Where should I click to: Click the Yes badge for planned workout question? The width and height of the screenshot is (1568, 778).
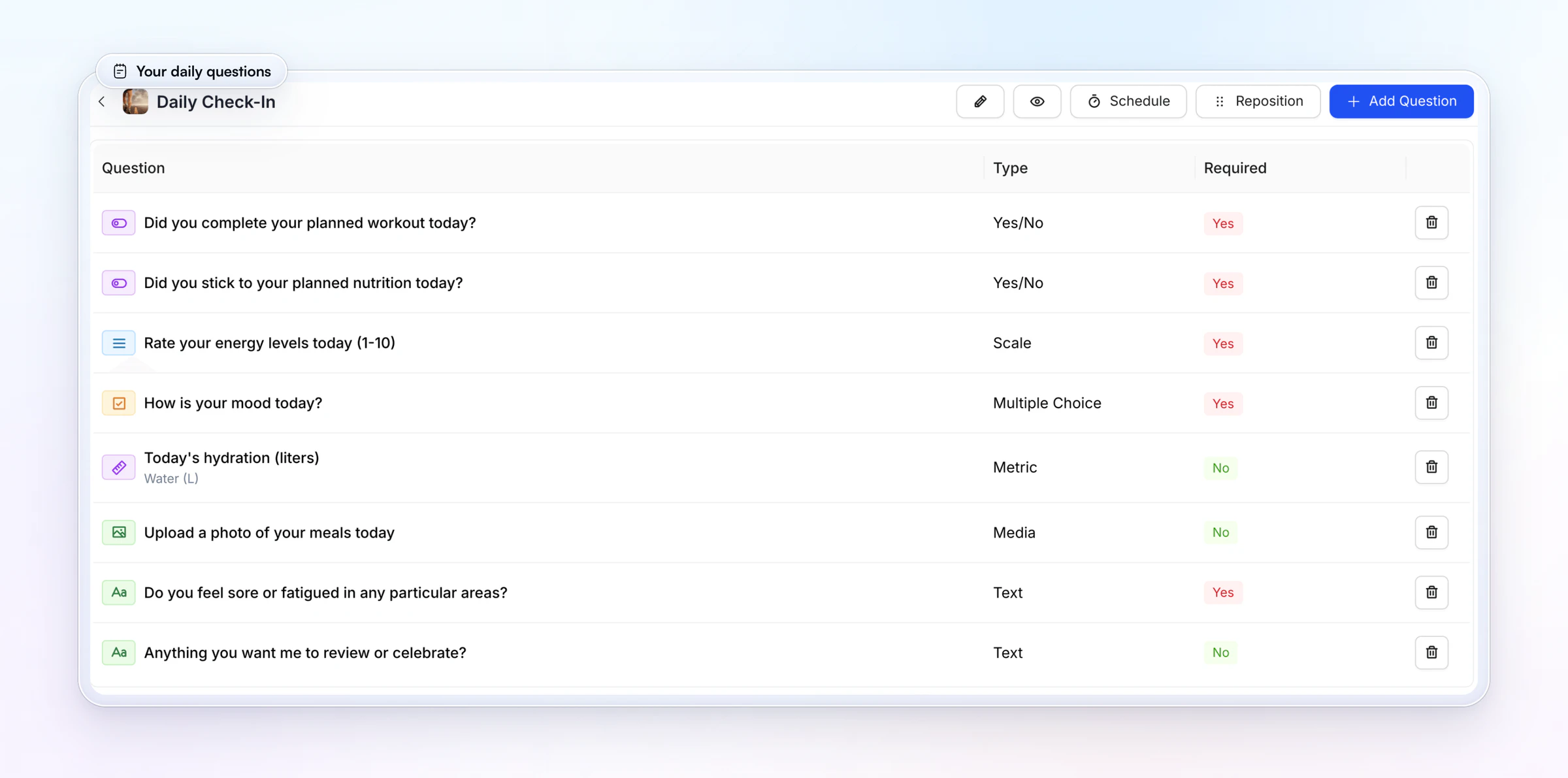[1223, 223]
